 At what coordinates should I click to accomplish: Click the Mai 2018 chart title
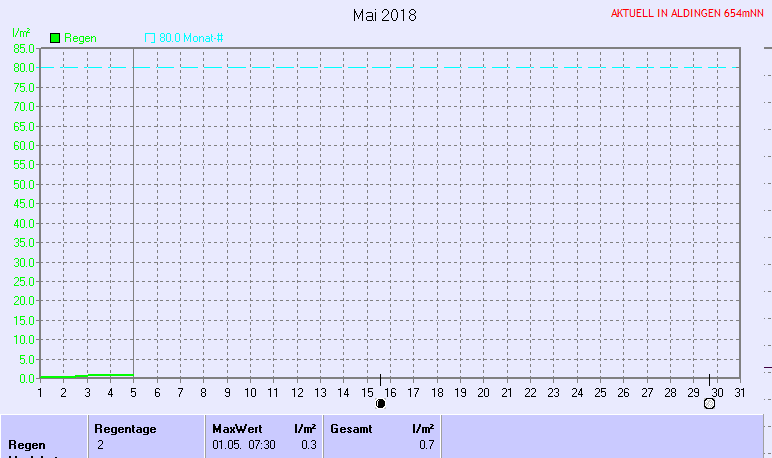(385, 15)
